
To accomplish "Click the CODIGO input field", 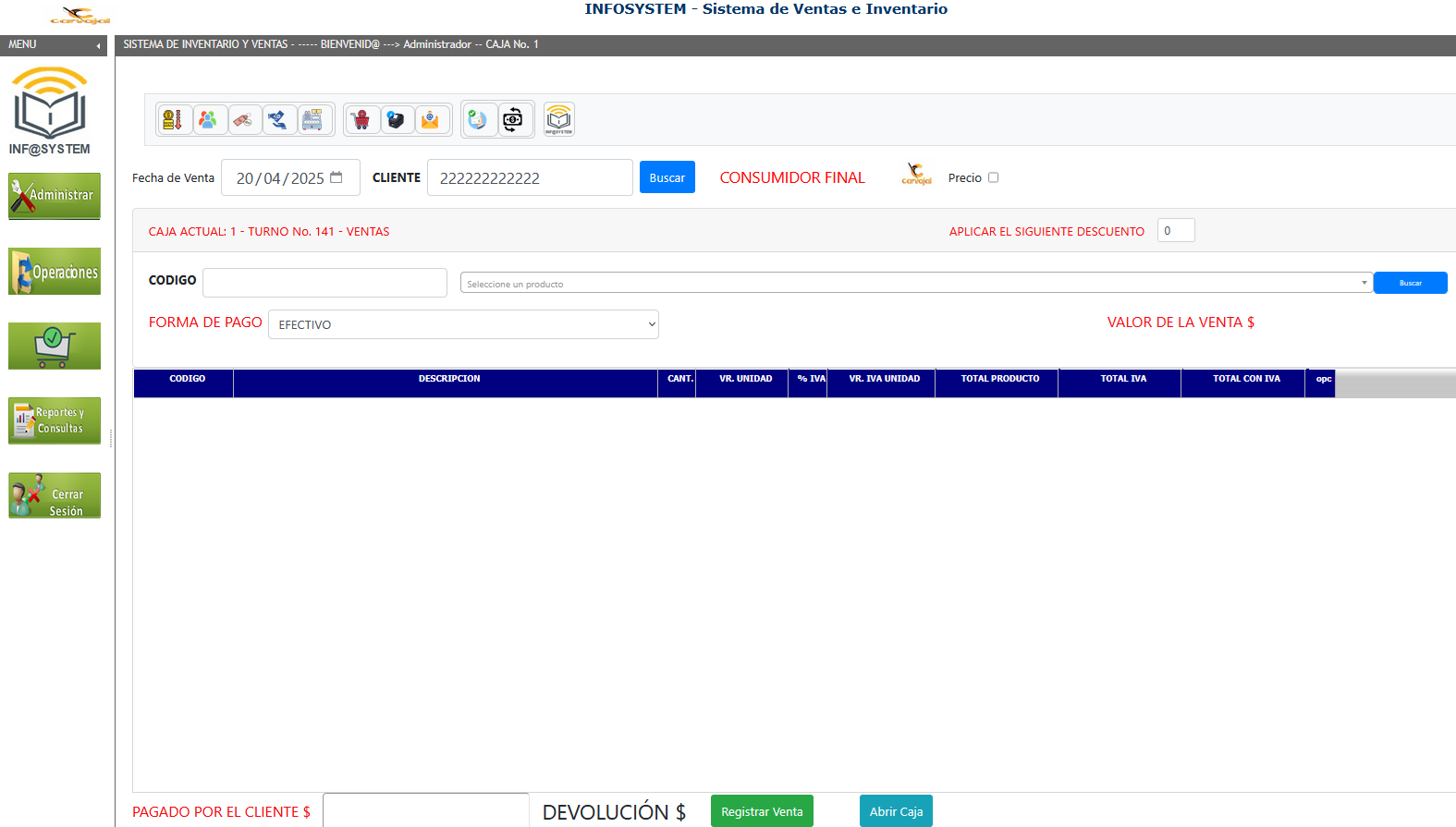I will coord(324,283).
